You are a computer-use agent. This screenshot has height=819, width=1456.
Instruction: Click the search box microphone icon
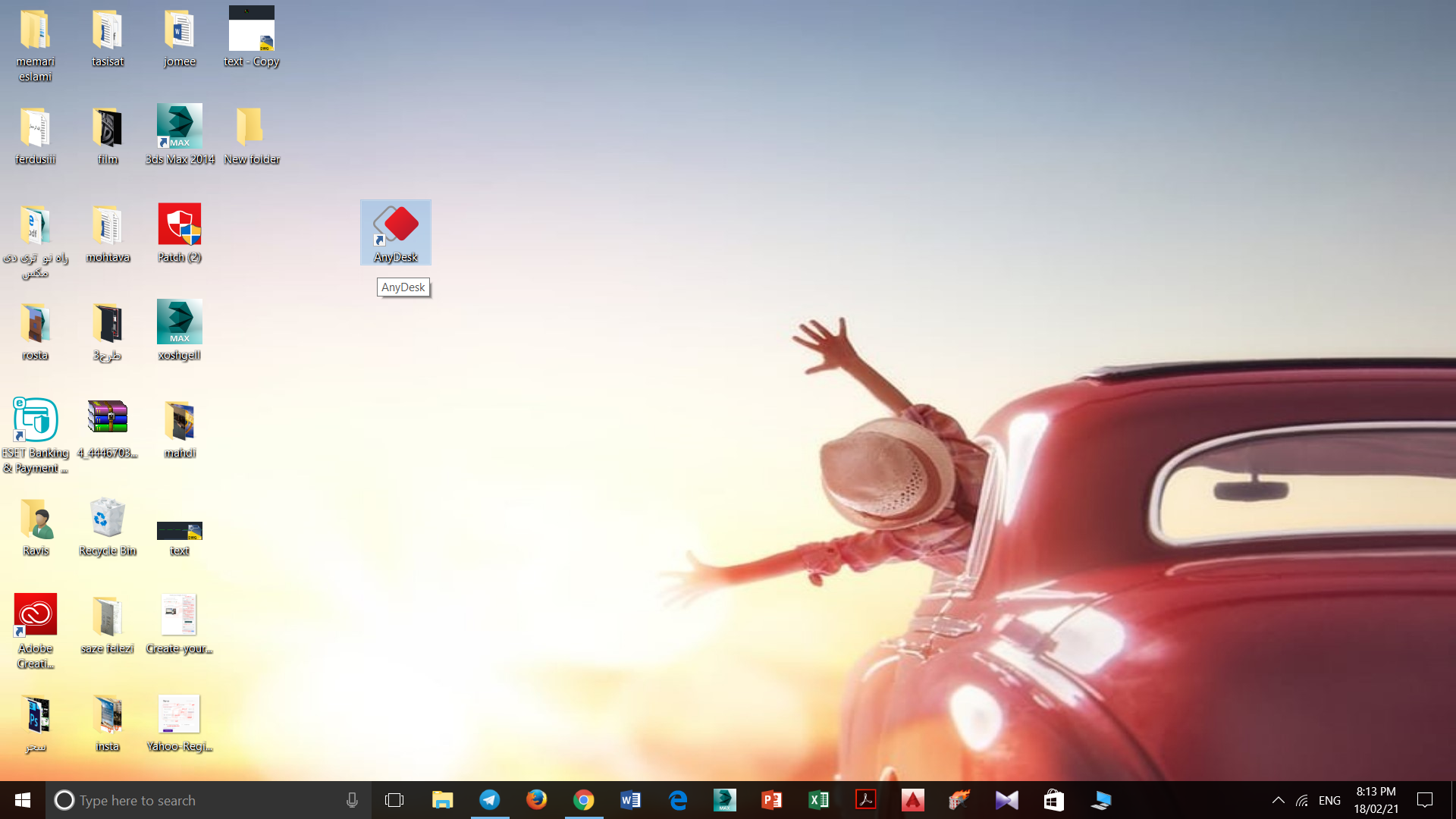(352, 800)
